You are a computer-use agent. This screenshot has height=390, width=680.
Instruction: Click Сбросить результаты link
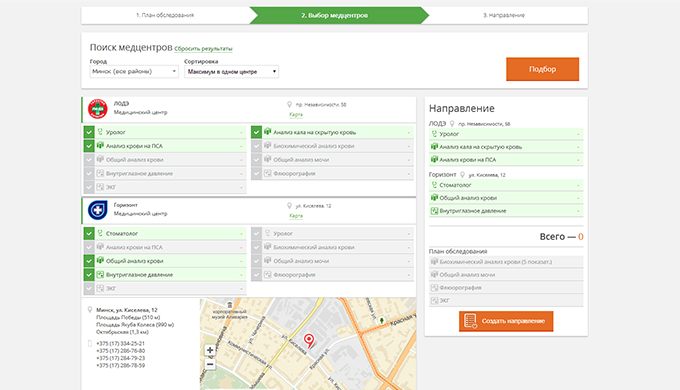click(x=203, y=49)
